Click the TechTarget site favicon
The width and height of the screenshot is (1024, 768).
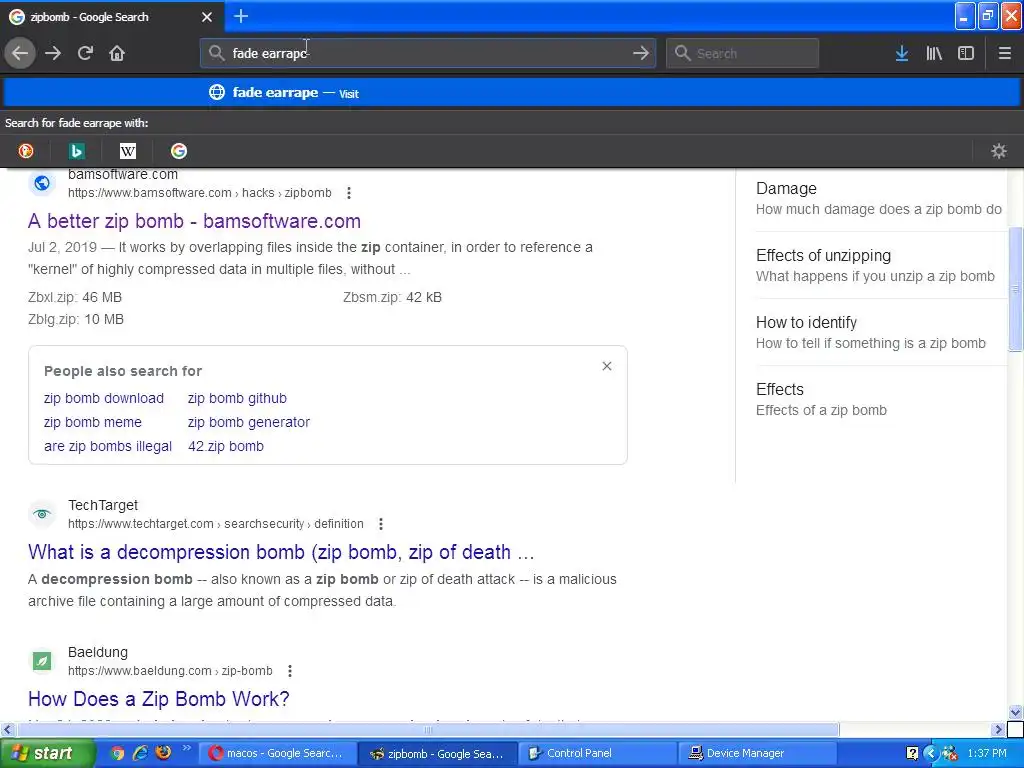pos(42,514)
